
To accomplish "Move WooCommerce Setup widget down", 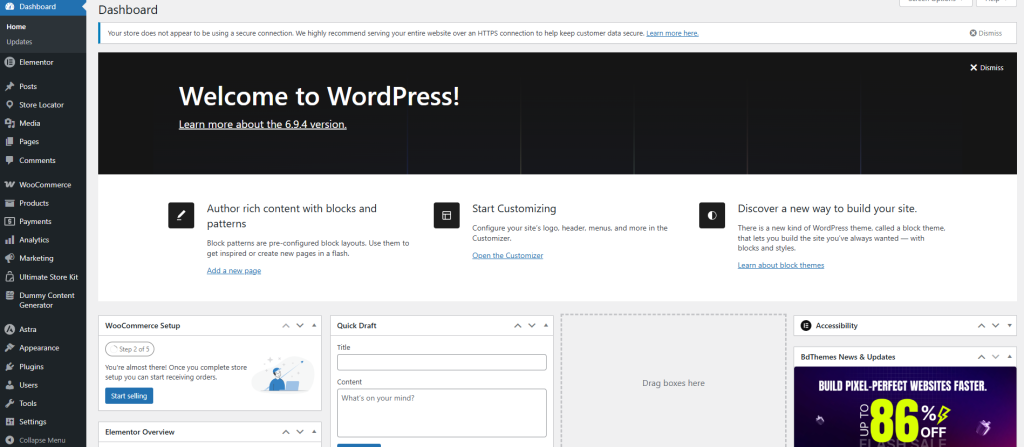I will tap(300, 325).
